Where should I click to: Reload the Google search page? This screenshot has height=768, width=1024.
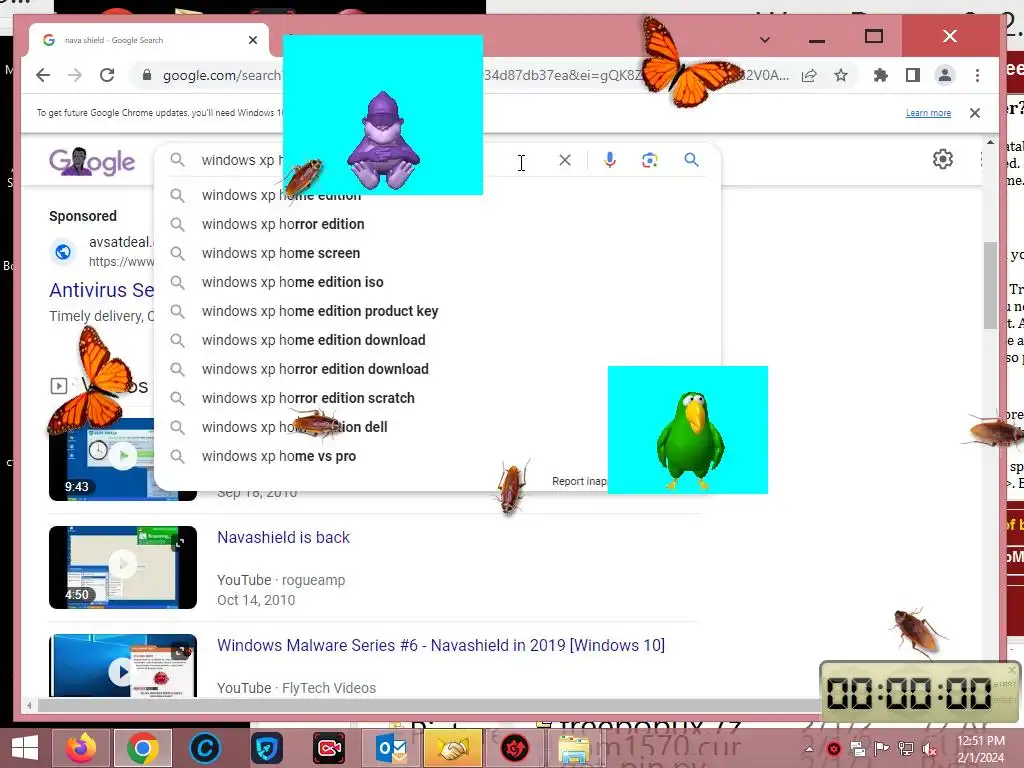click(x=107, y=75)
